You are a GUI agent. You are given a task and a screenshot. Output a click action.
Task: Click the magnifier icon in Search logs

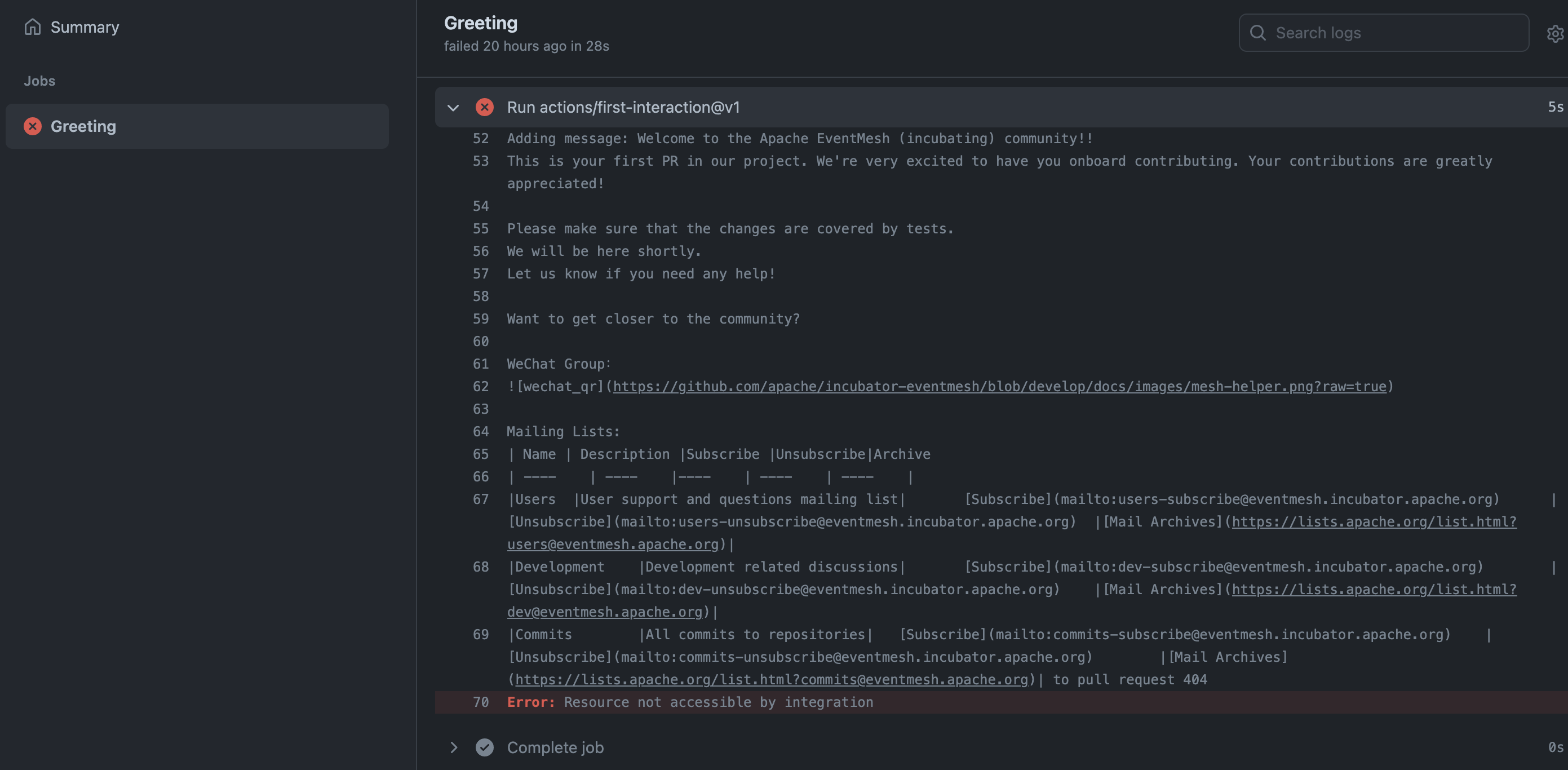coord(1257,33)
